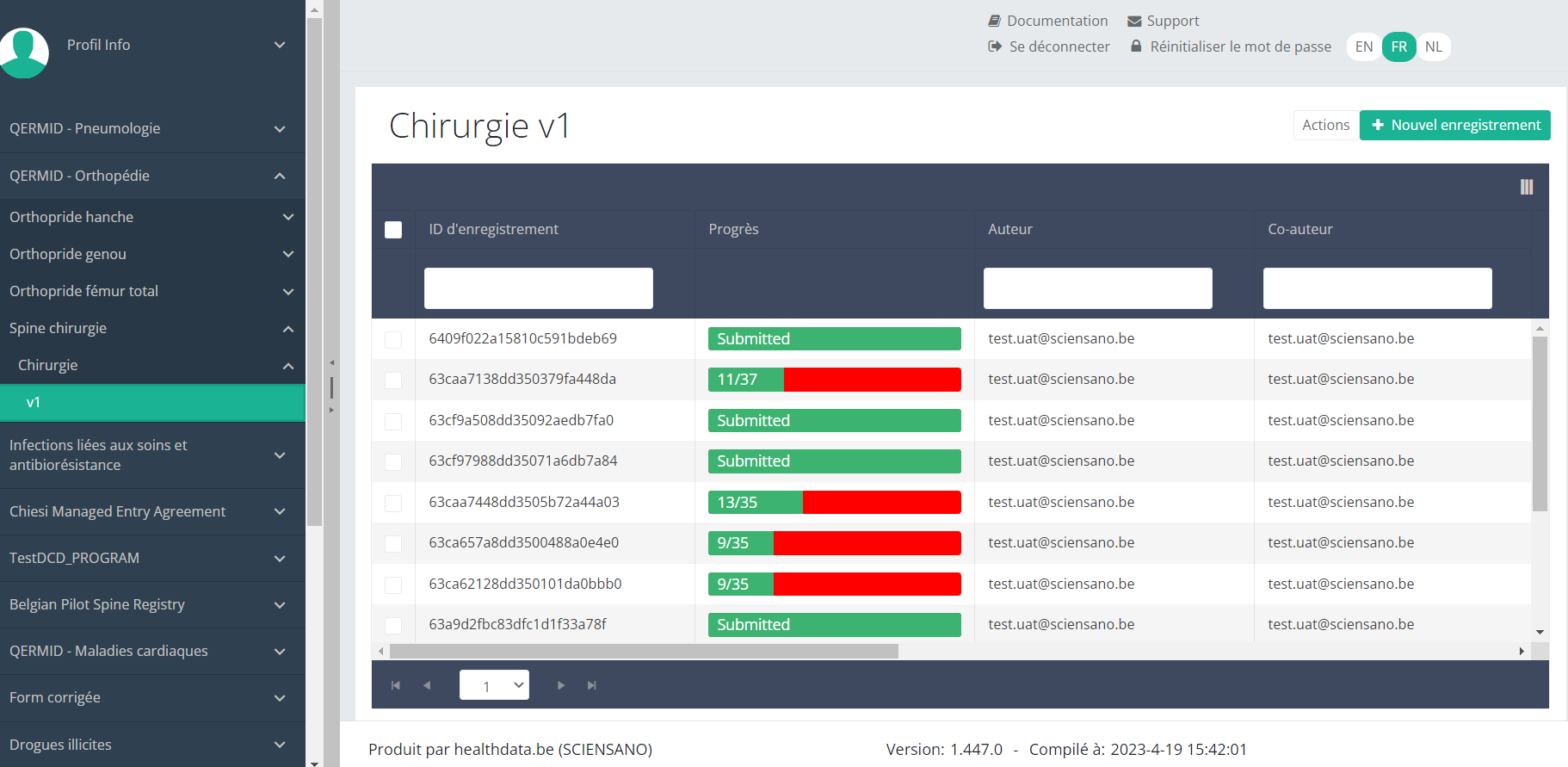Screen dimensions: 1568x767
Task: Go to the next page of records
Action: tap(561, 685)
